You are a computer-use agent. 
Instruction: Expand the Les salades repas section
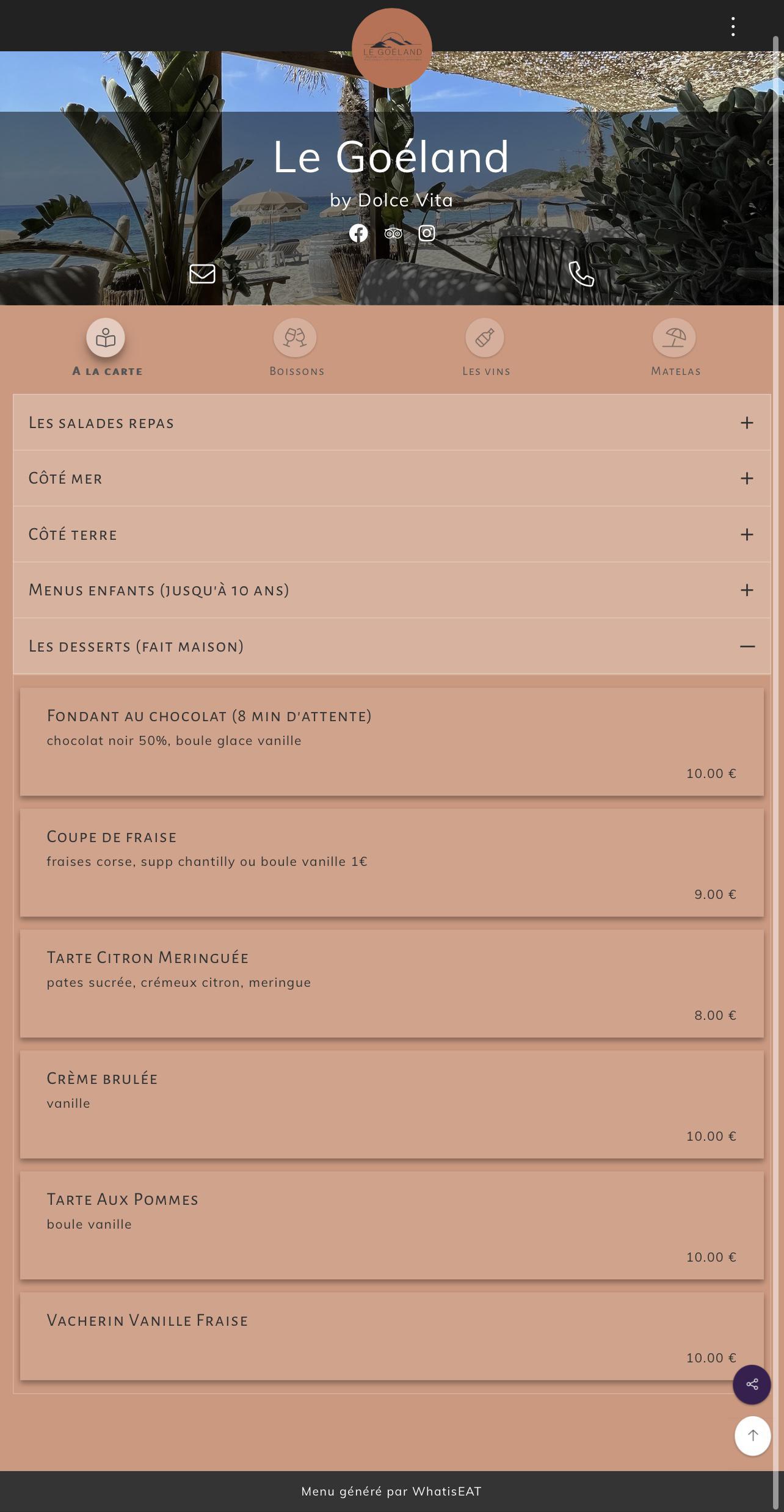[x=392, y=423]
